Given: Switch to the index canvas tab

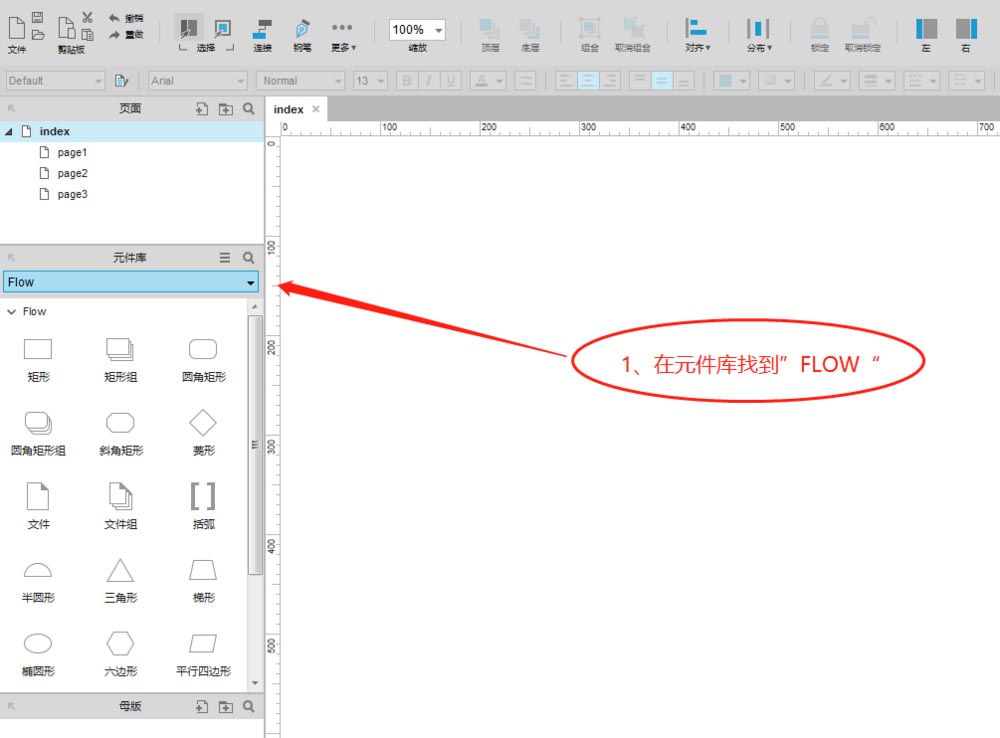Looking at the screenshot, I should coord(288,109).
